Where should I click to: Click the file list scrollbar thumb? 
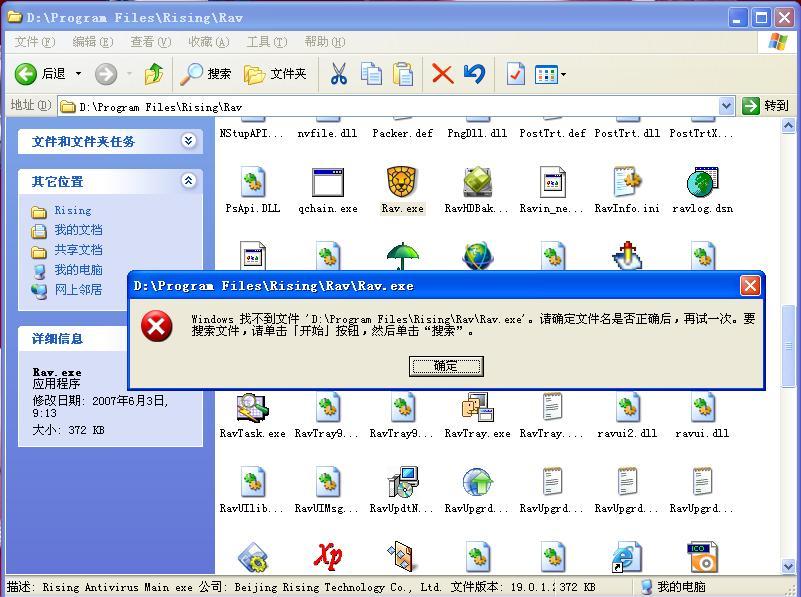click(788, 346)
